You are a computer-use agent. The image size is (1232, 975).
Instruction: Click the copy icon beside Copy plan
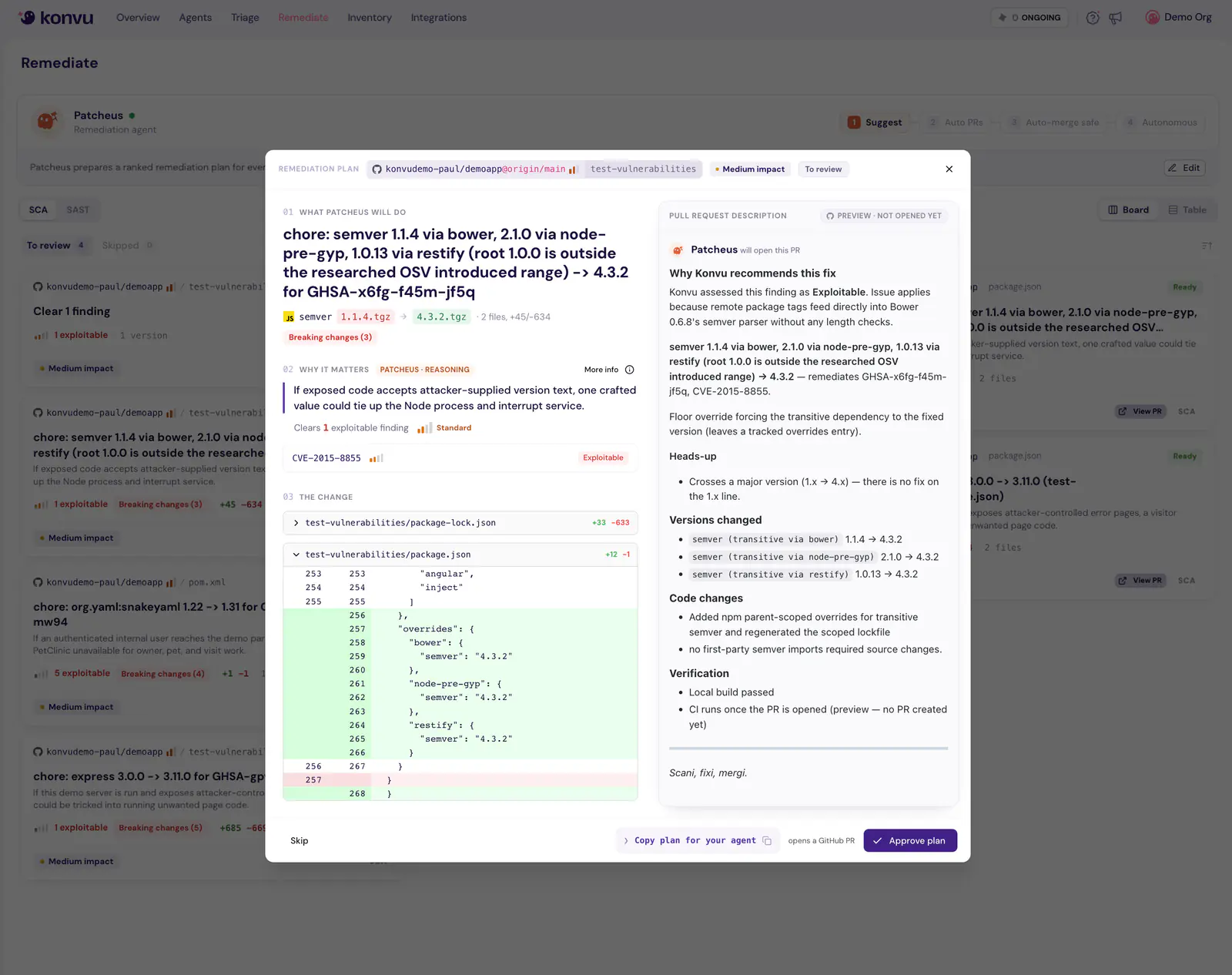(767, 840)
